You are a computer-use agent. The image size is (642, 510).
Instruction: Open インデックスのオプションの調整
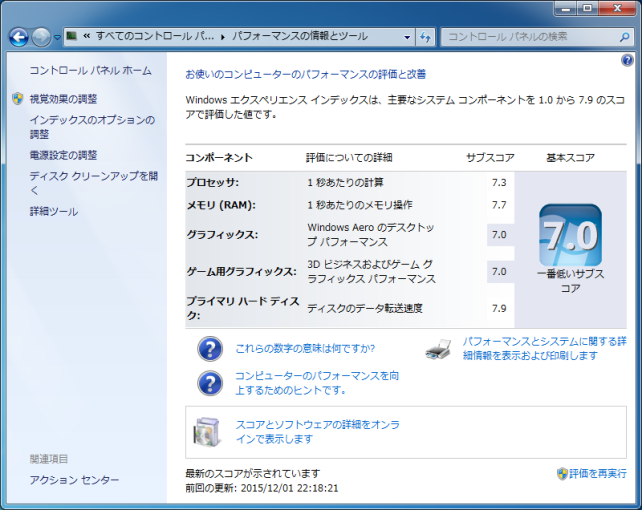93,127
